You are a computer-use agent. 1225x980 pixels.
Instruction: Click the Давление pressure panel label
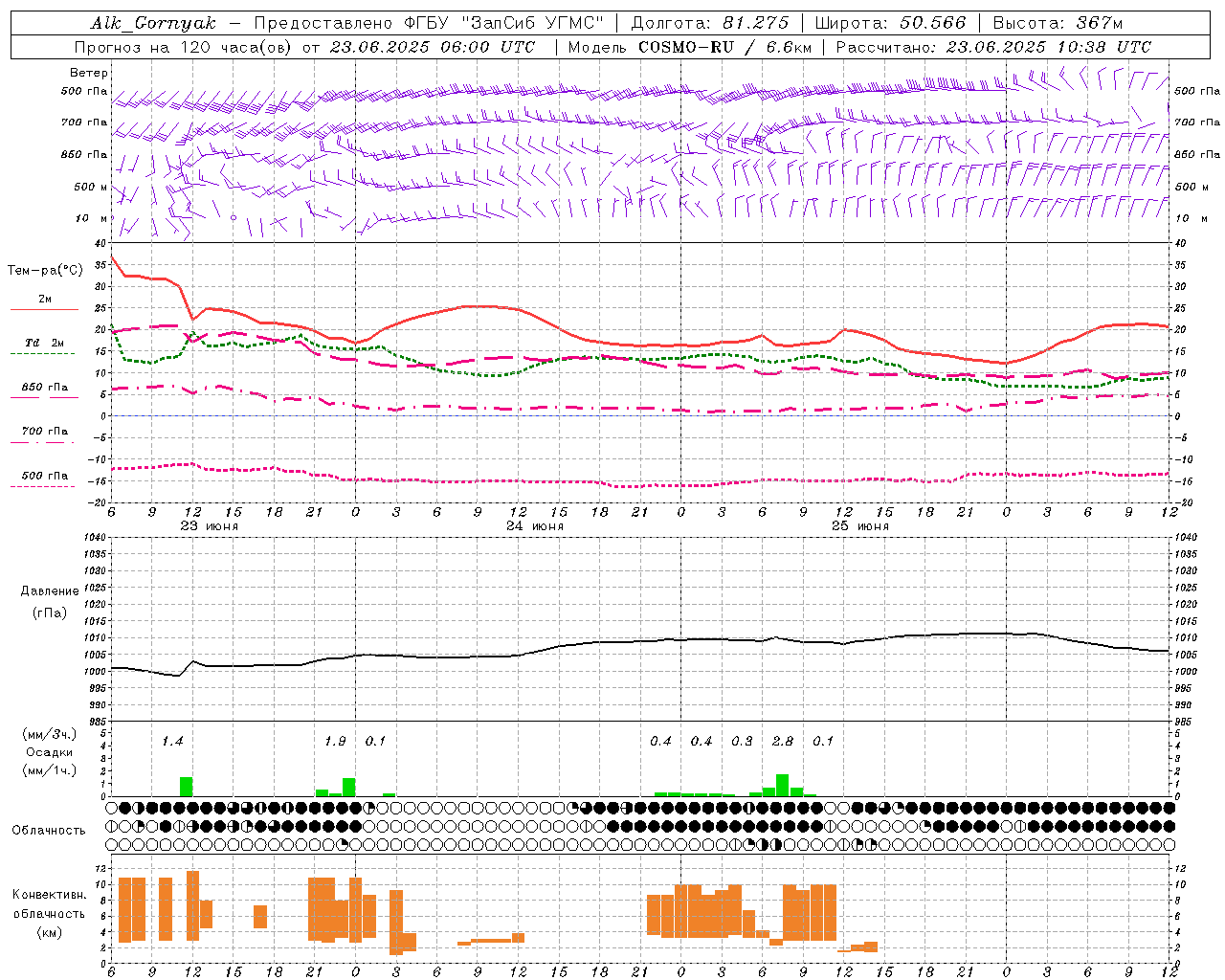pyautogui.click(x=50, y=591)
